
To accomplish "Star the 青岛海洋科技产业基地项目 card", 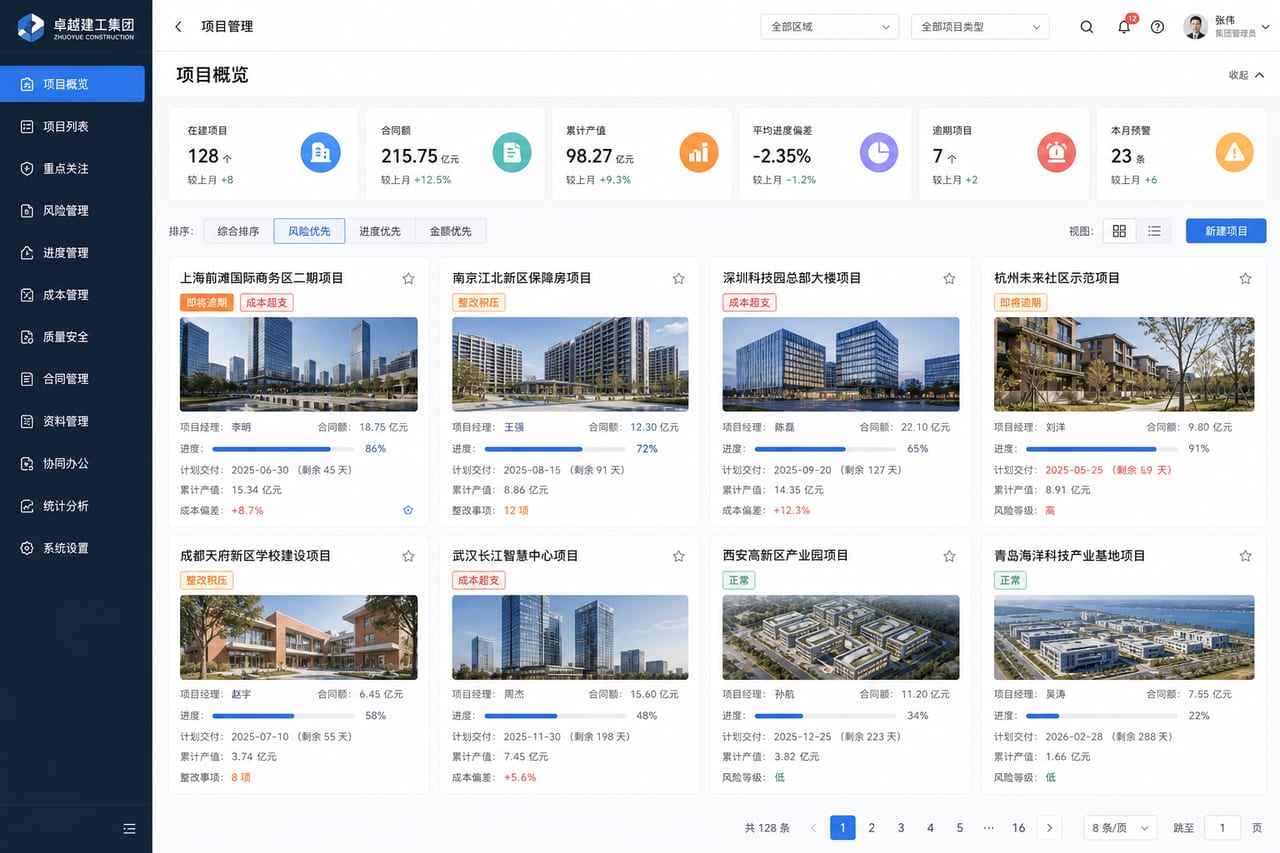I will (x=1245, y=556).
